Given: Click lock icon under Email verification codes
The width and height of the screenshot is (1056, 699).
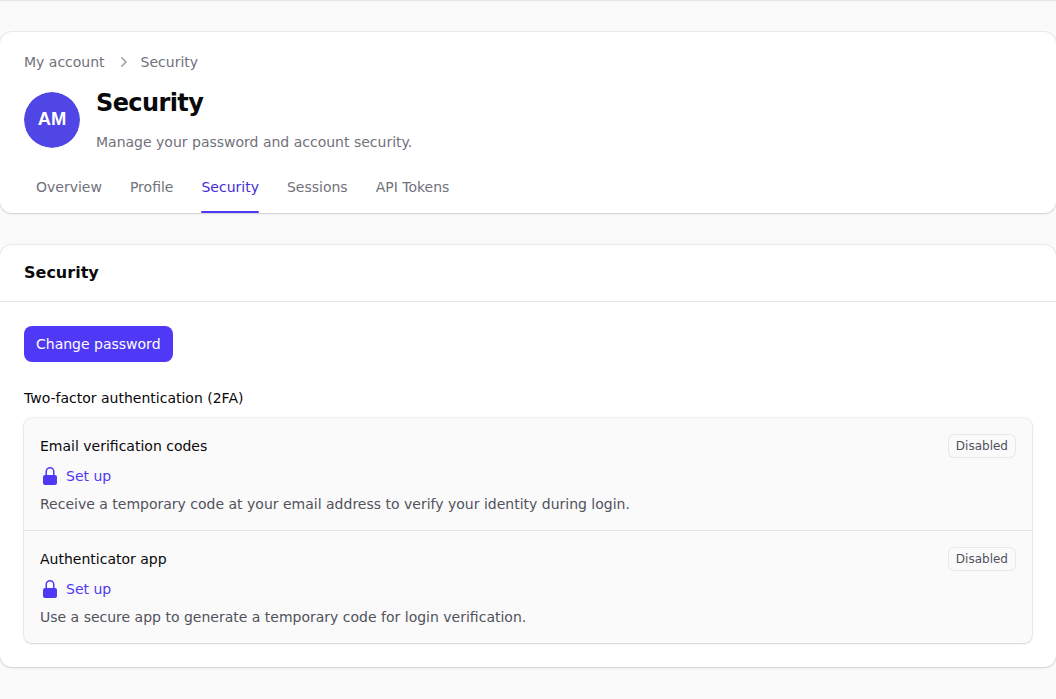Looking at the screenshot, I should pyautogui.click(x=50, y=476).
